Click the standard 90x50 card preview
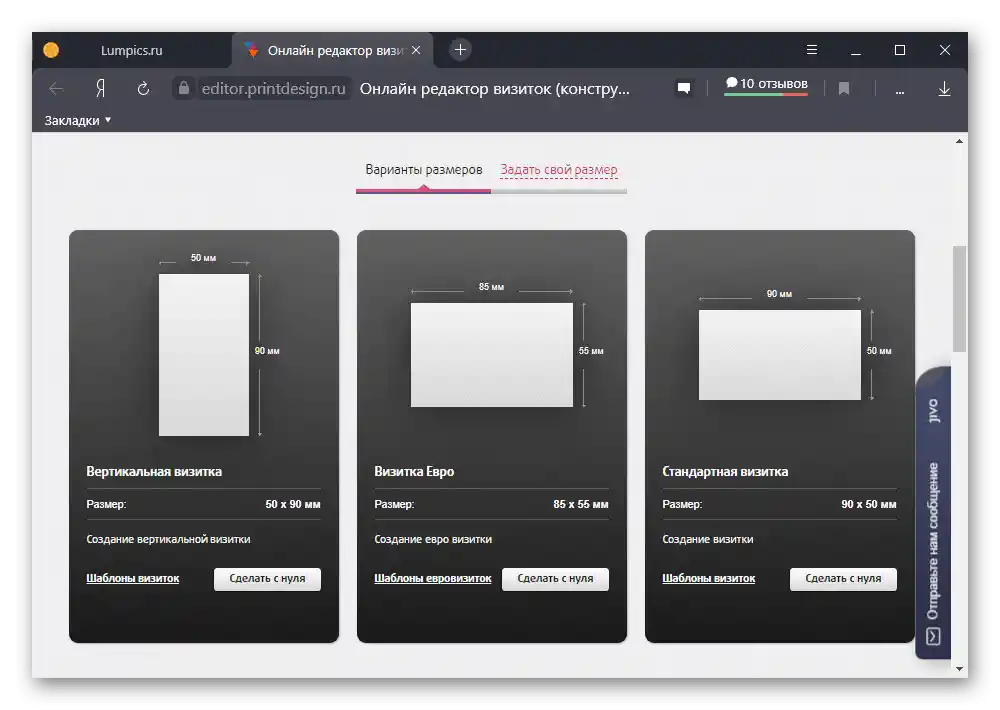Viewport: 1000px width, 710px height. click(x=779, y=355)
